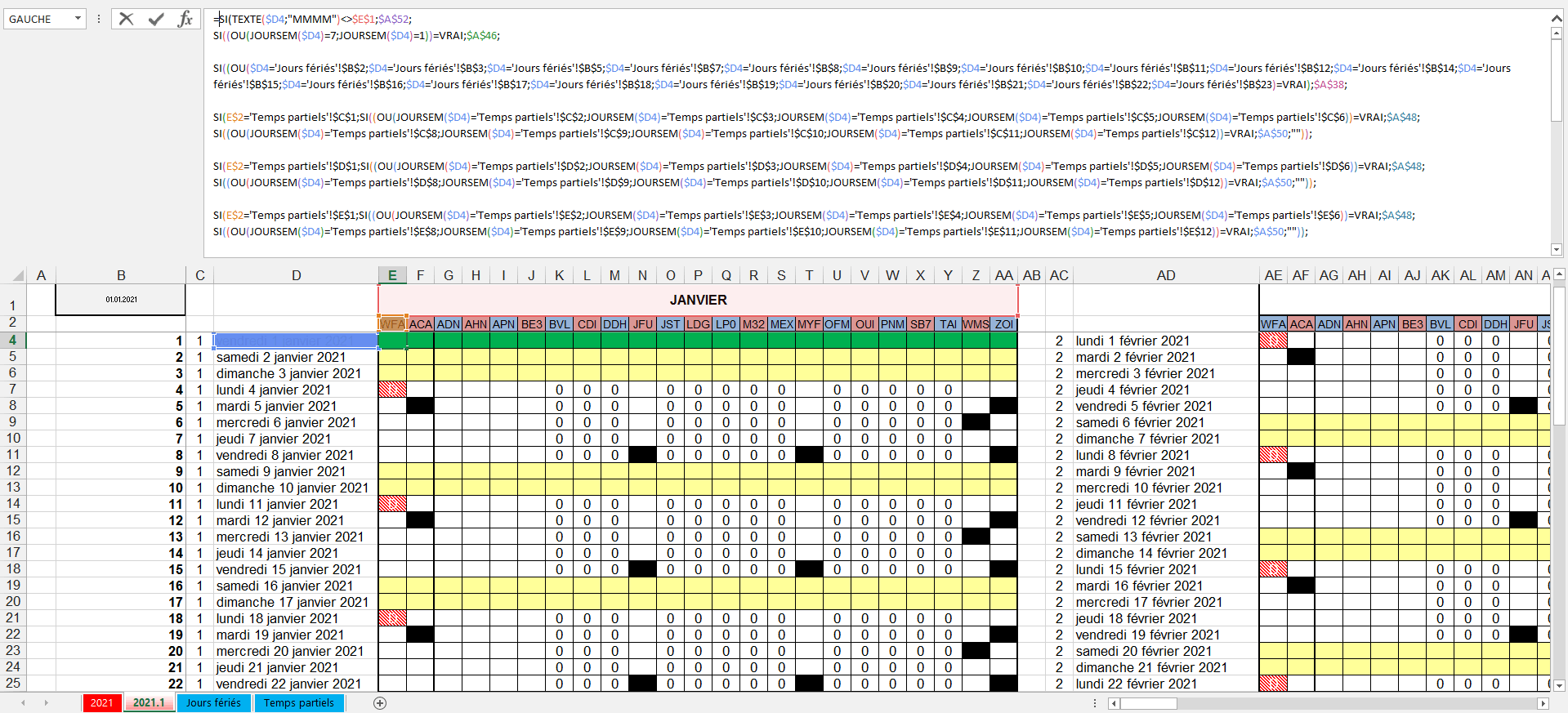Click the horizontal scrollbar right arrow
This screenshot has height=713, width=1568.
1543,703
